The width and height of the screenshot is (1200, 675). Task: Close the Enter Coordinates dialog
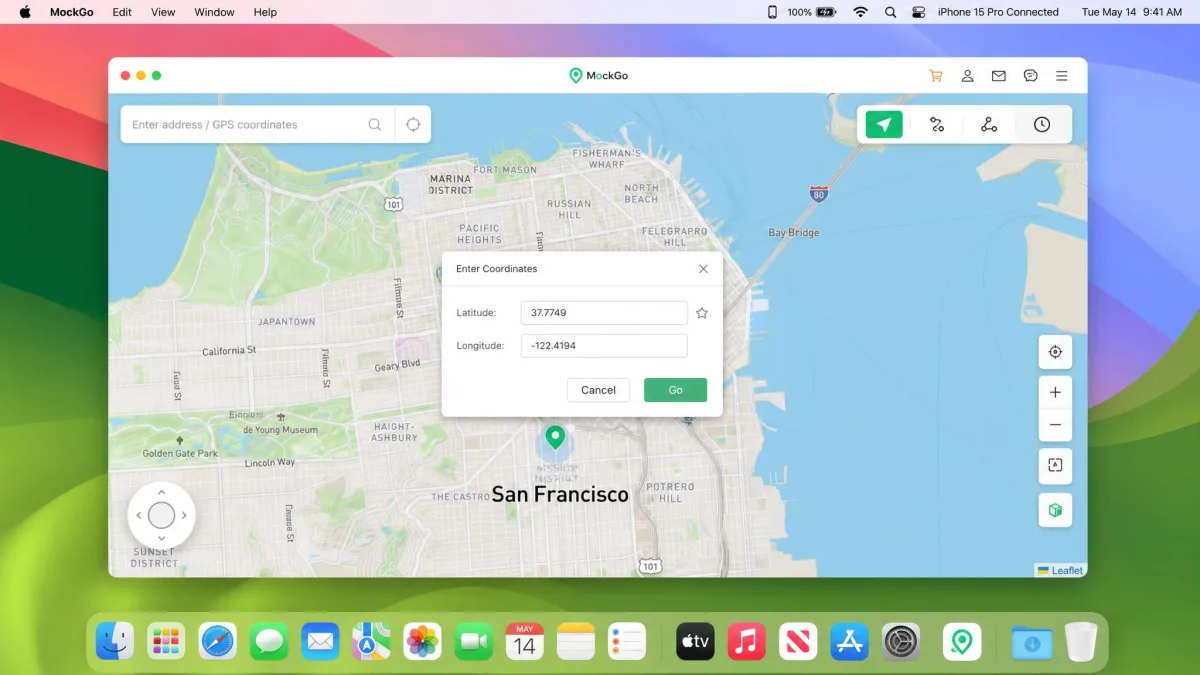coord(703,269)
